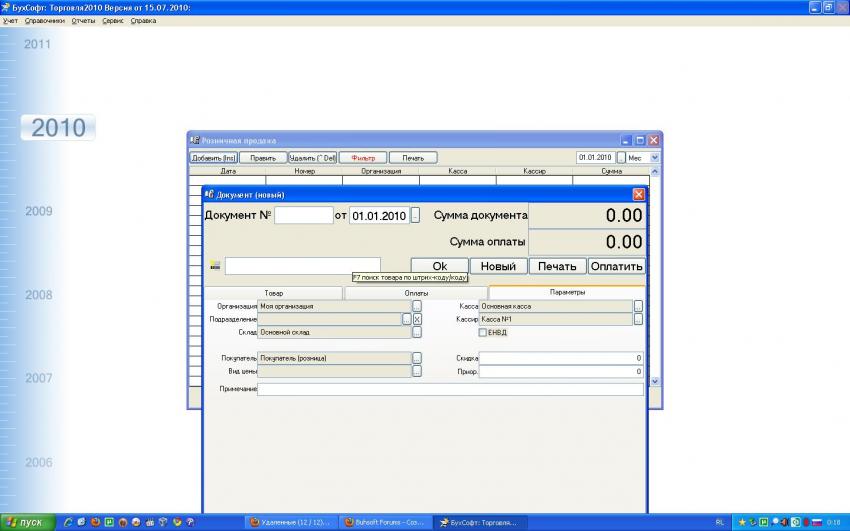850x531 pixels.
Task: Click the barcode search icon beside the input
Action: pyautogui.click(x=214, y=266)
